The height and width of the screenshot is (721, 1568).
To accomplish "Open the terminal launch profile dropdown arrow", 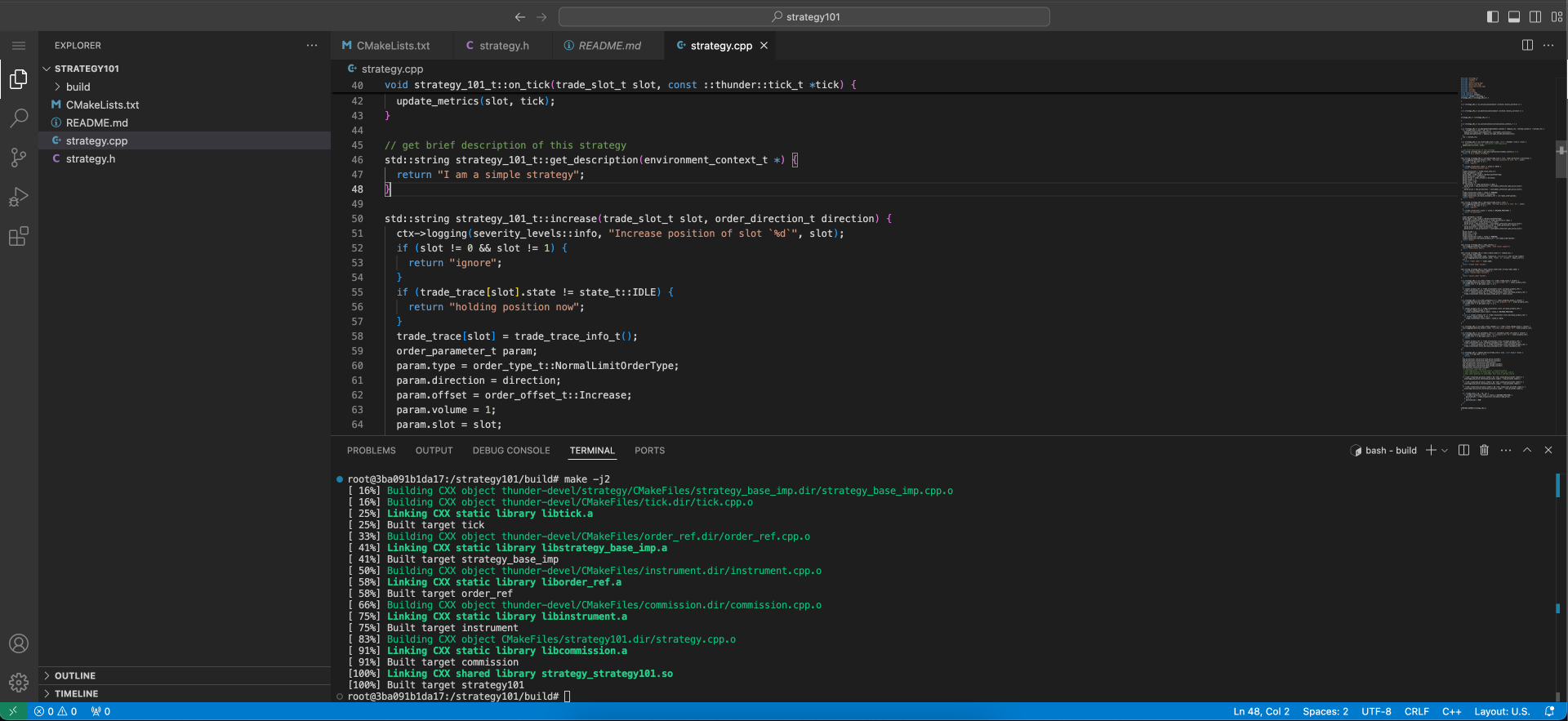I will (x=1445, y=450).
